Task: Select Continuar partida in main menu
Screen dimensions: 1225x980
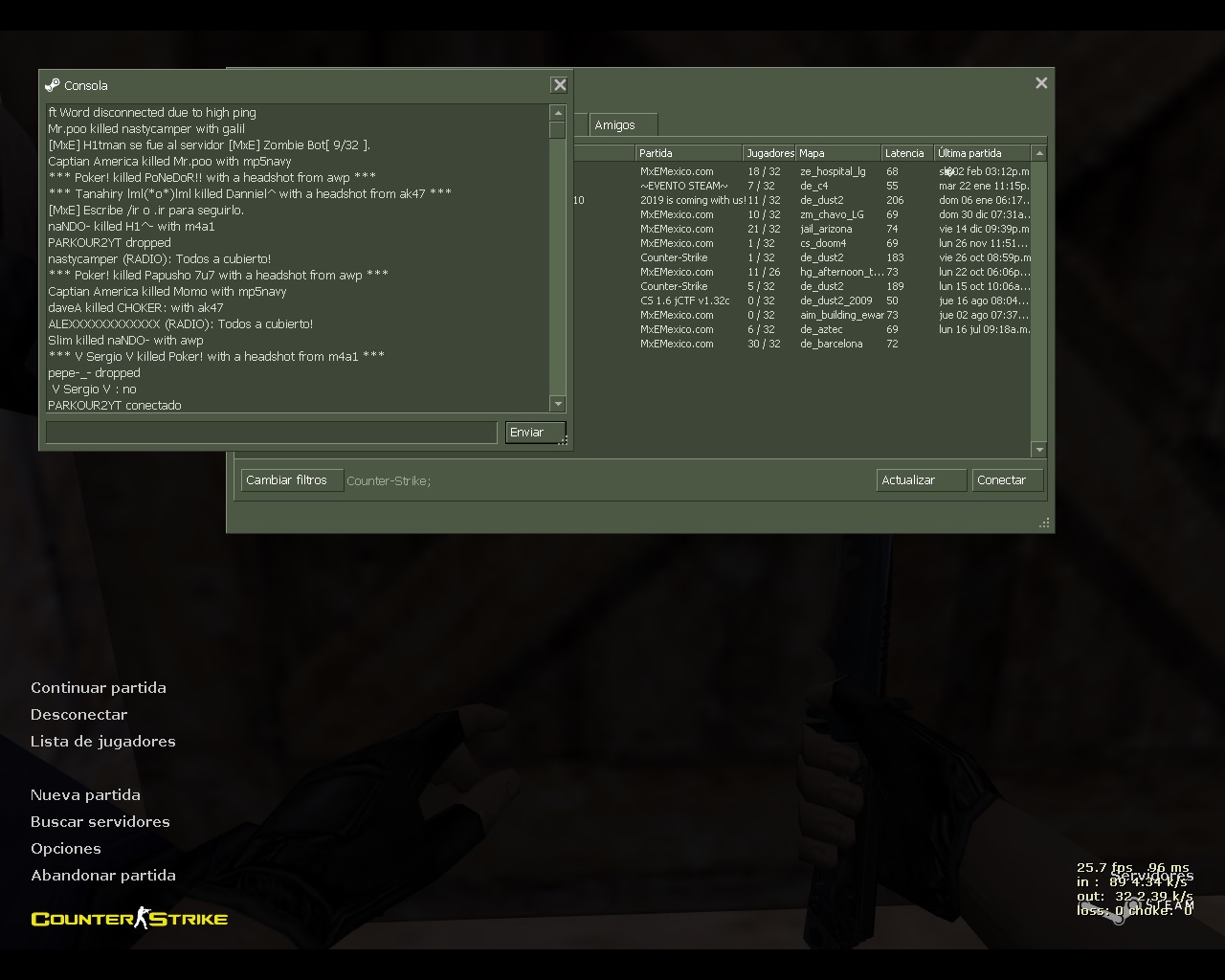Action: [99, 688]
